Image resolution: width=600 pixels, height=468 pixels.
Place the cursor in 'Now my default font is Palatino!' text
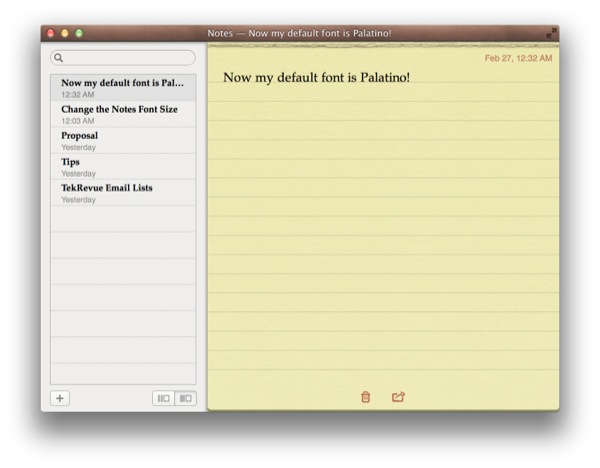(x=316, y=78)
